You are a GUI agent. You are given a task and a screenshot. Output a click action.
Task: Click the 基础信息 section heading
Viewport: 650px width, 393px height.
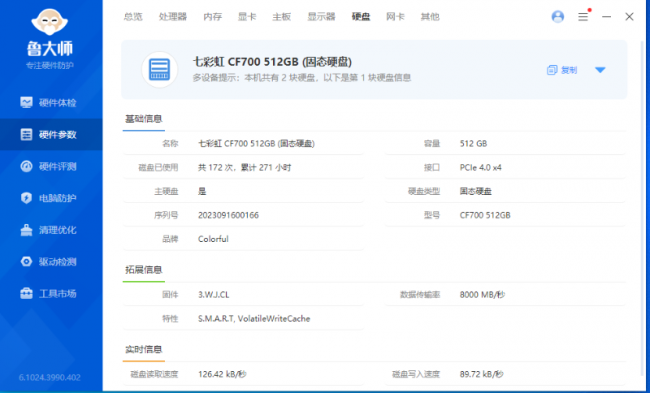[144, 119]
